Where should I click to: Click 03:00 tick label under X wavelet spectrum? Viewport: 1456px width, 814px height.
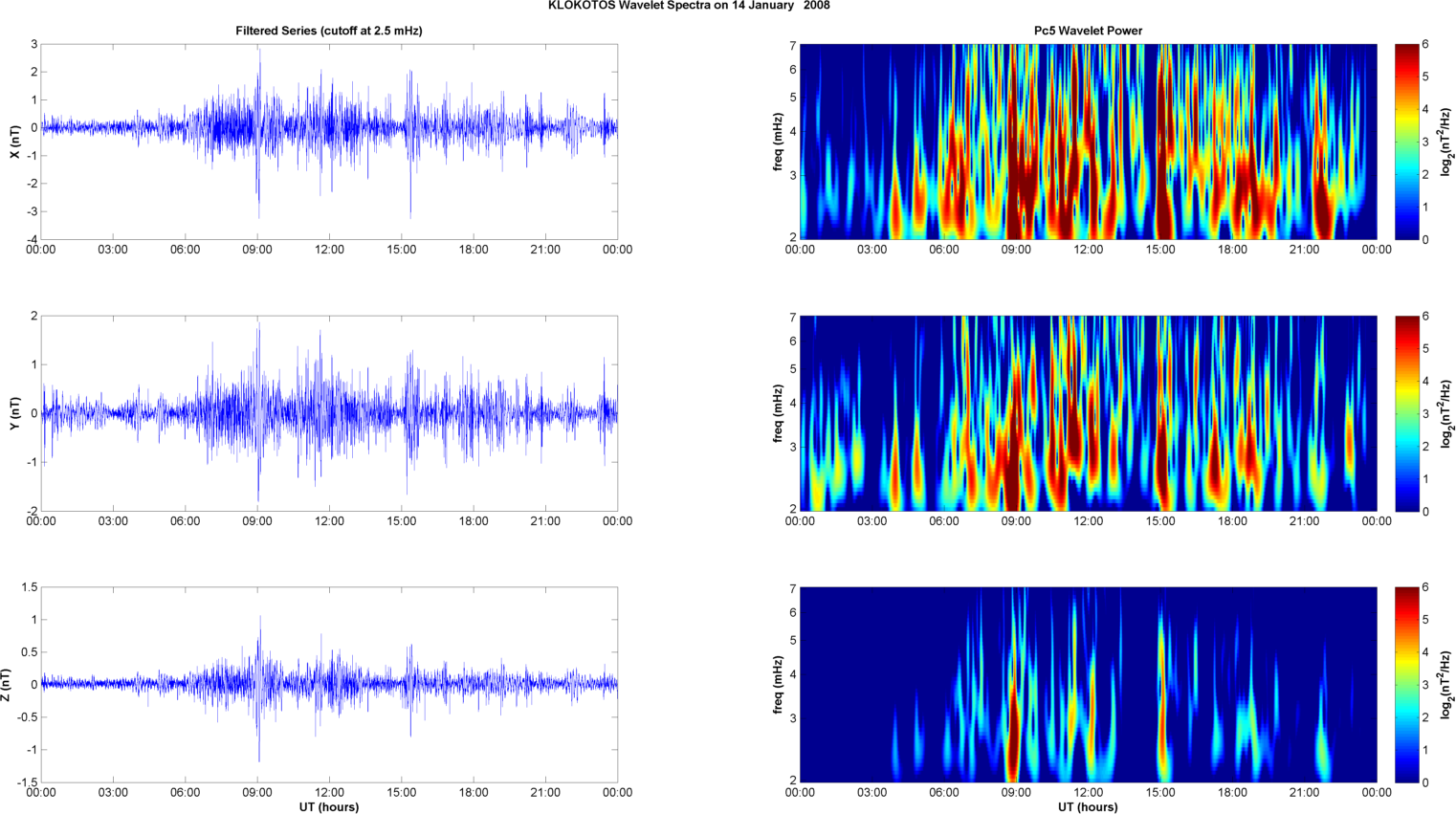pyautogui.click(x=871, y=250)
